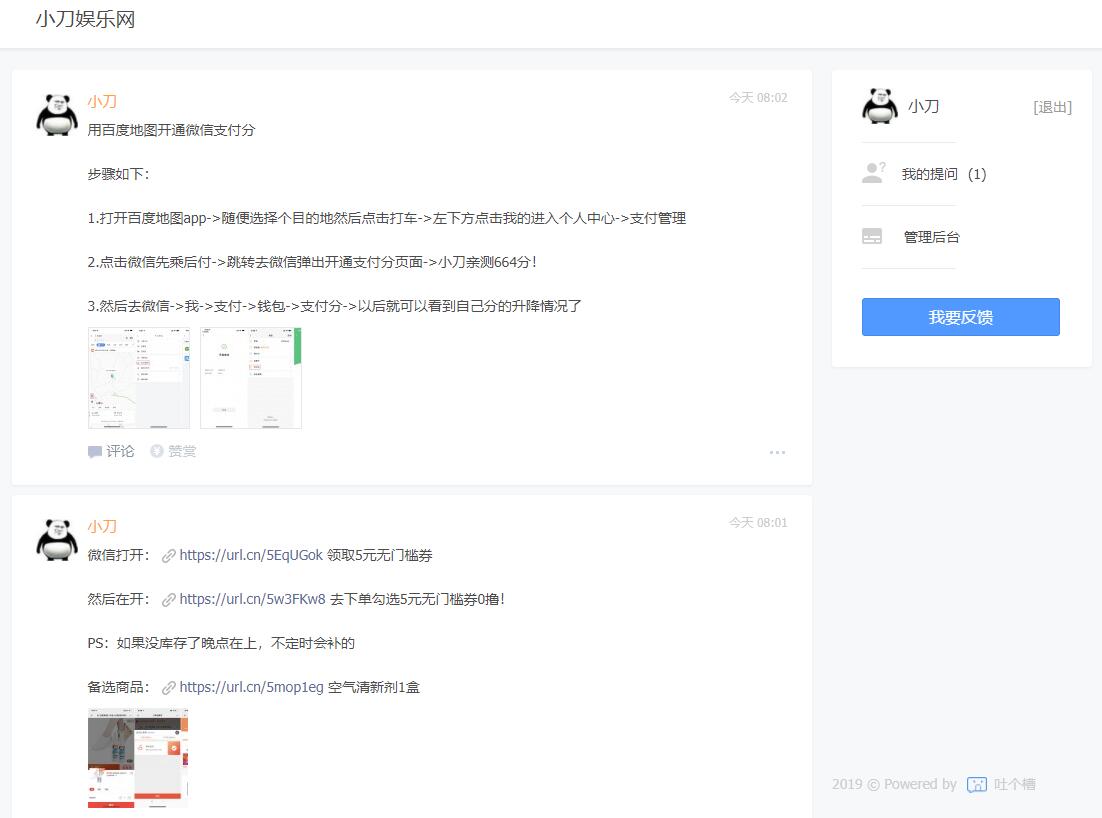Viewport: 1102px width, 818px height.
Task: Click the sidebar username 小刀
Action: pos(923,106)
